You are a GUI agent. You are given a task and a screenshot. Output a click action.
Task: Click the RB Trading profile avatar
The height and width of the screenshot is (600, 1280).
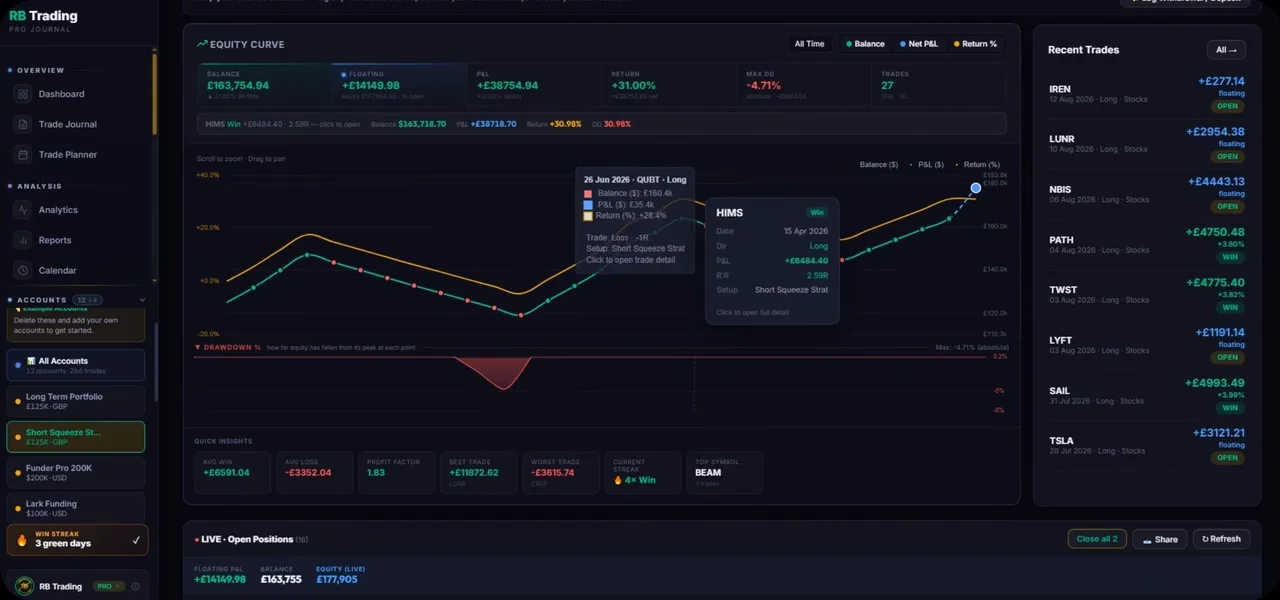tap(23, 587)
